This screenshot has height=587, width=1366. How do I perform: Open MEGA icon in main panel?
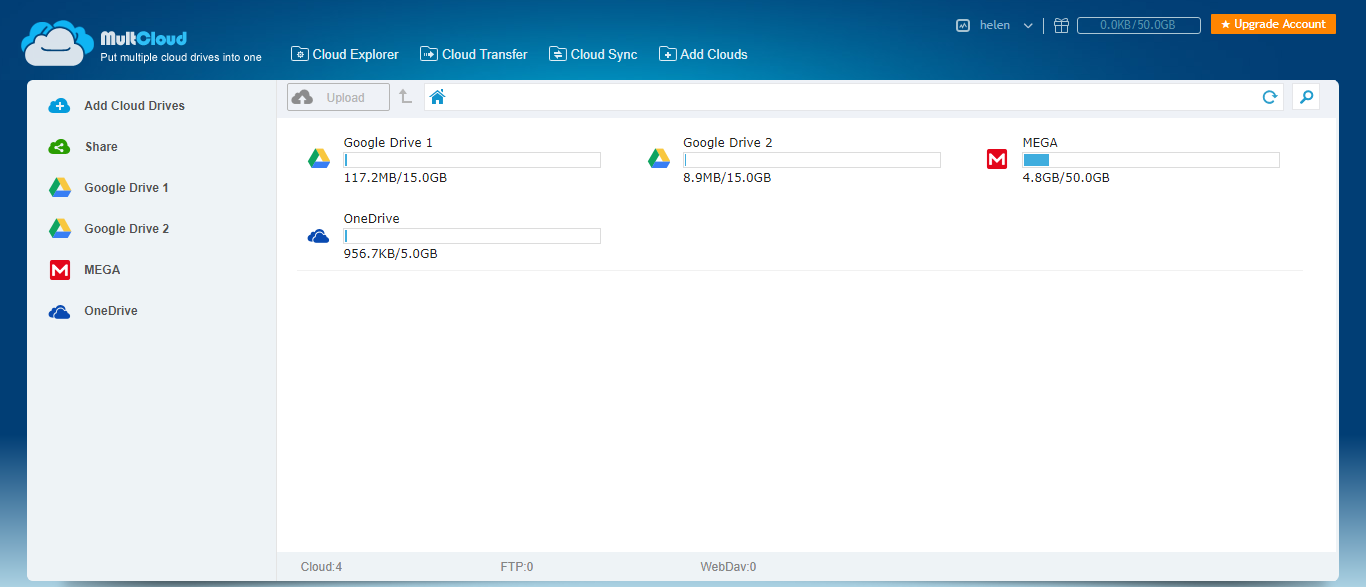point(997,158)
